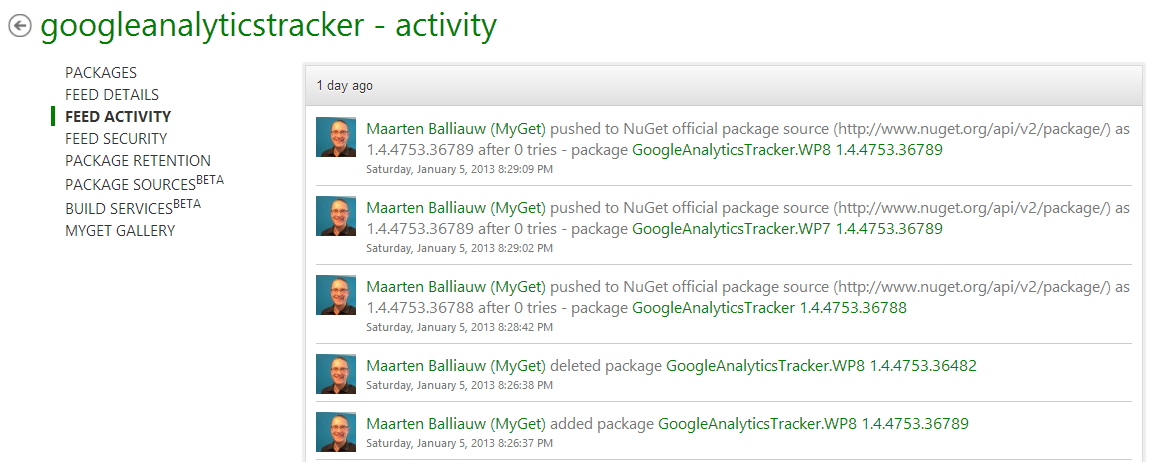
Task: Click avatar on the deleted package entry
Action: point(336,374)
